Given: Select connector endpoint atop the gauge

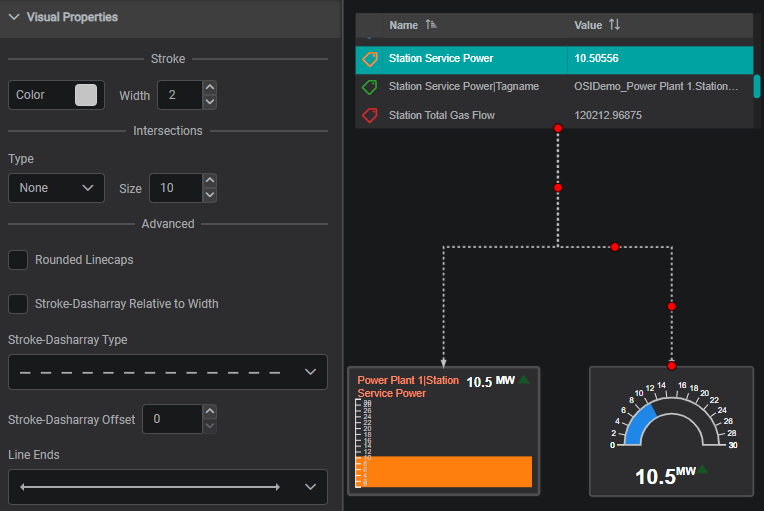Looking at the screenshot, I should click(672, 366).
